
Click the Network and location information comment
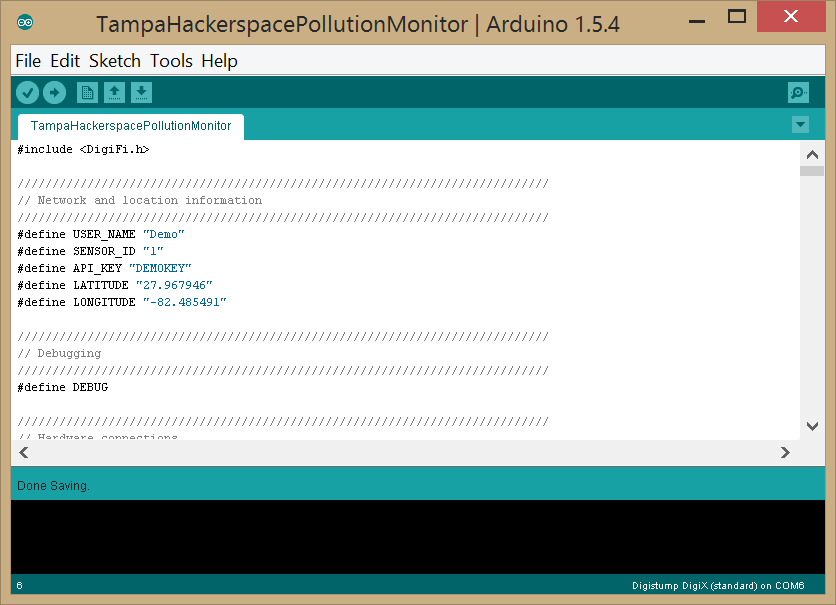140,200
